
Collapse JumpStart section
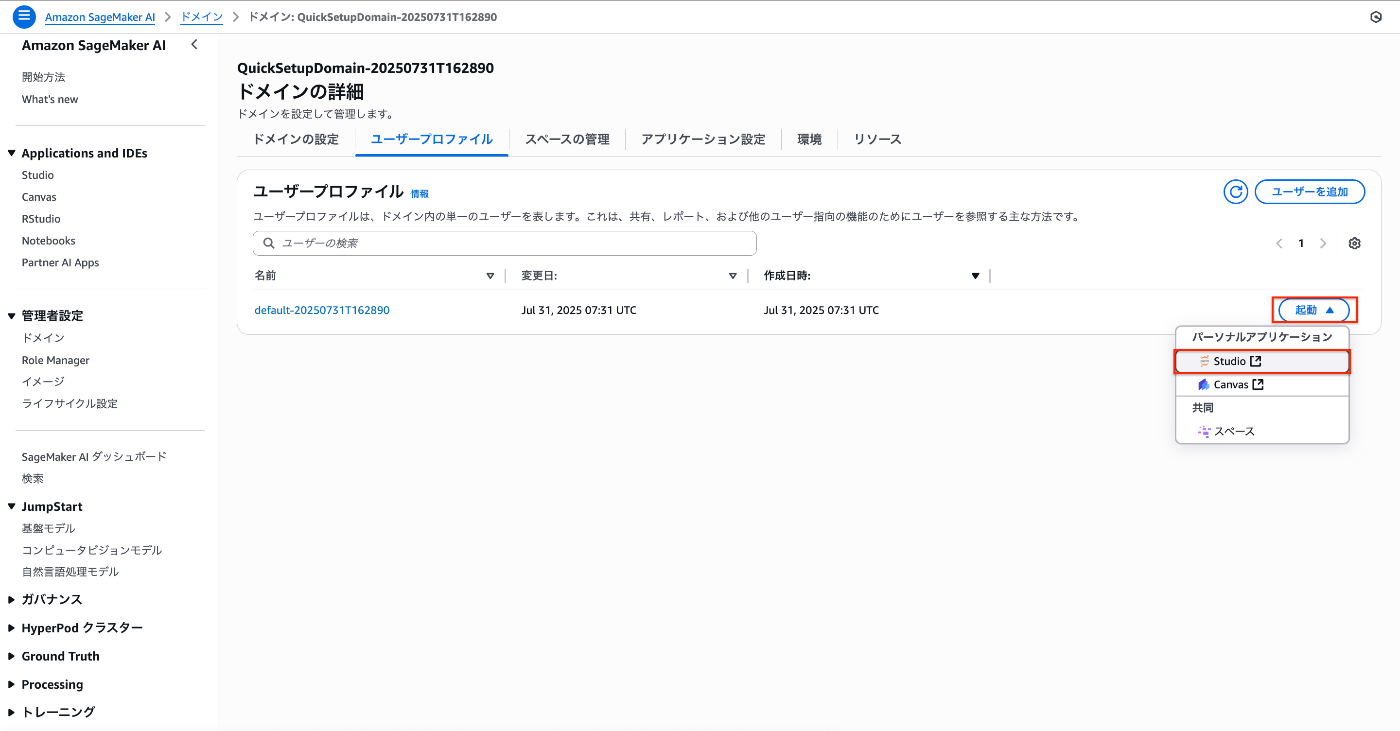pyautogui.click(x=12, y=507)
